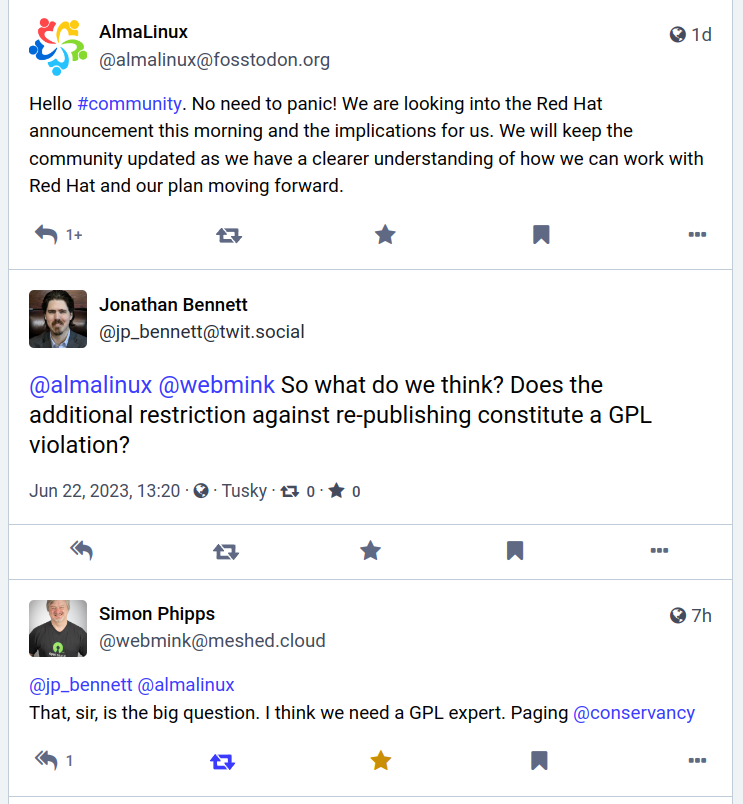Boost the AlmaLinux post
Screen dimensions: 743x804
coord(229,235)
